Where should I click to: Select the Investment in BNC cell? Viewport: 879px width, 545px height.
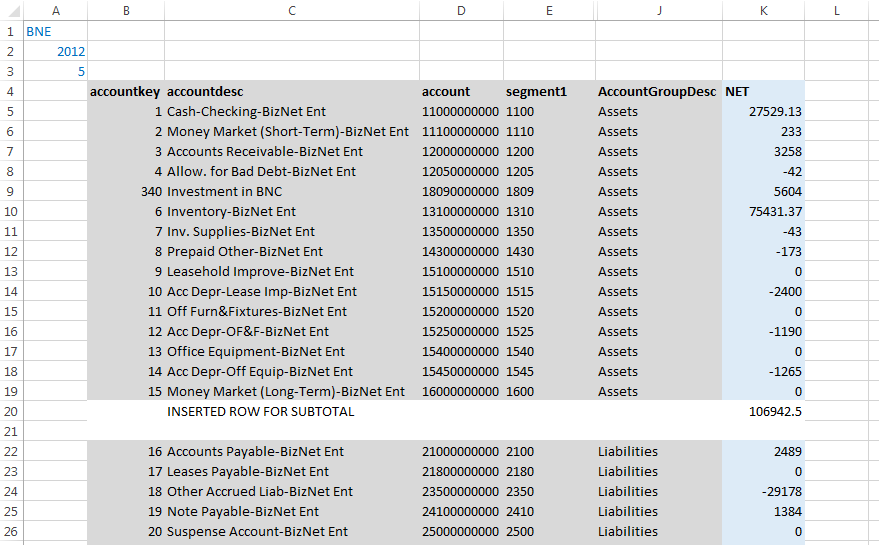291,191
